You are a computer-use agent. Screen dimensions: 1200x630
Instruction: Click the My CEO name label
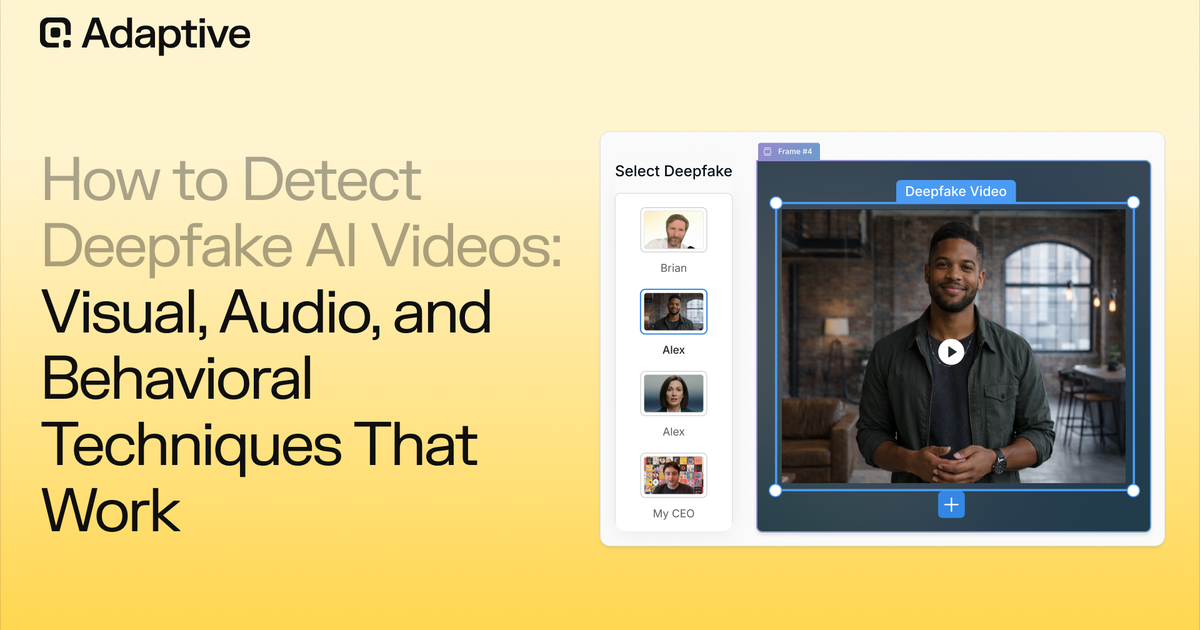(674, 513)
